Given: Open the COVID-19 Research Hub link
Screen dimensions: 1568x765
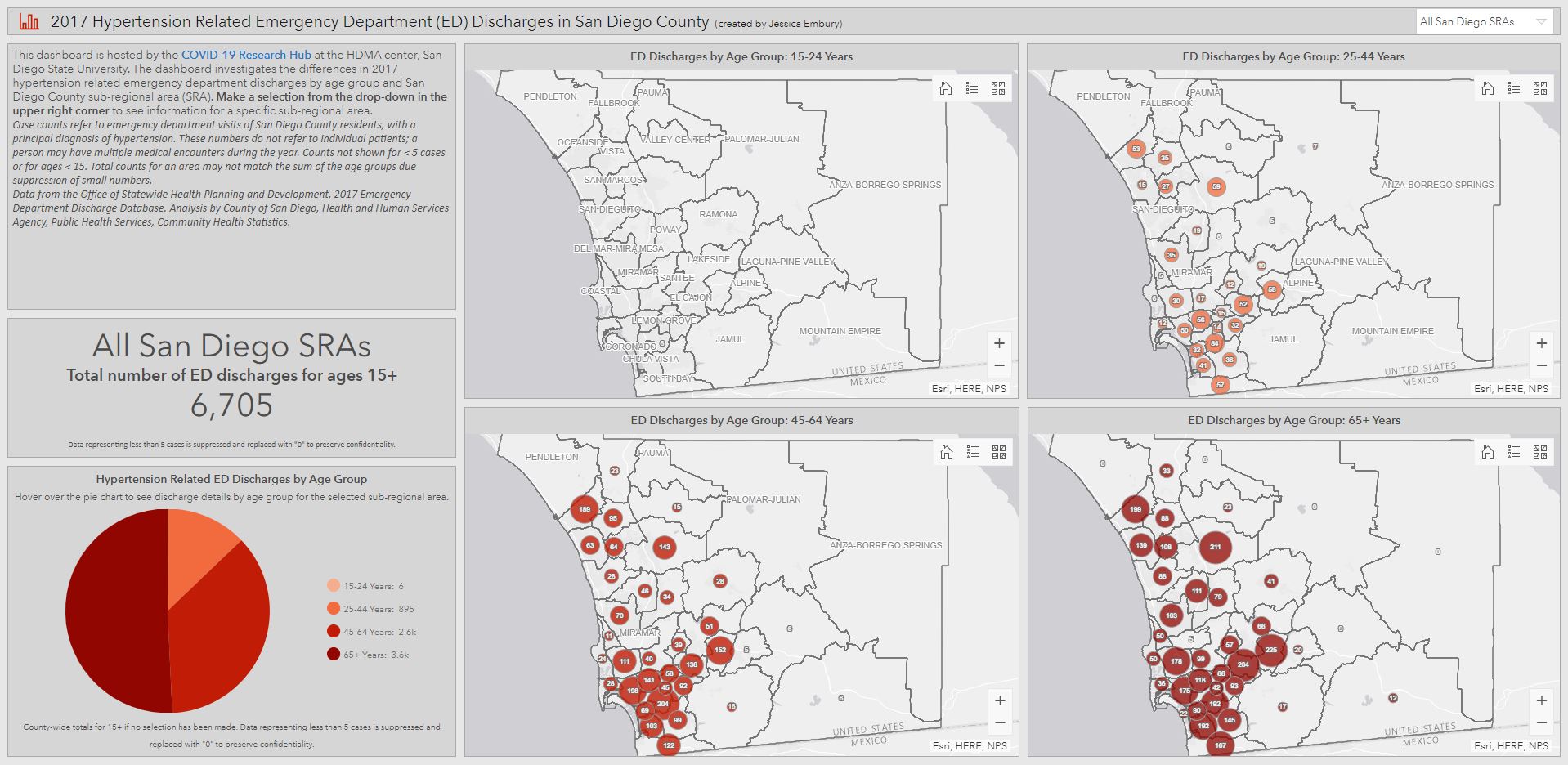Looking at the screenshot, I should point(246,55).
